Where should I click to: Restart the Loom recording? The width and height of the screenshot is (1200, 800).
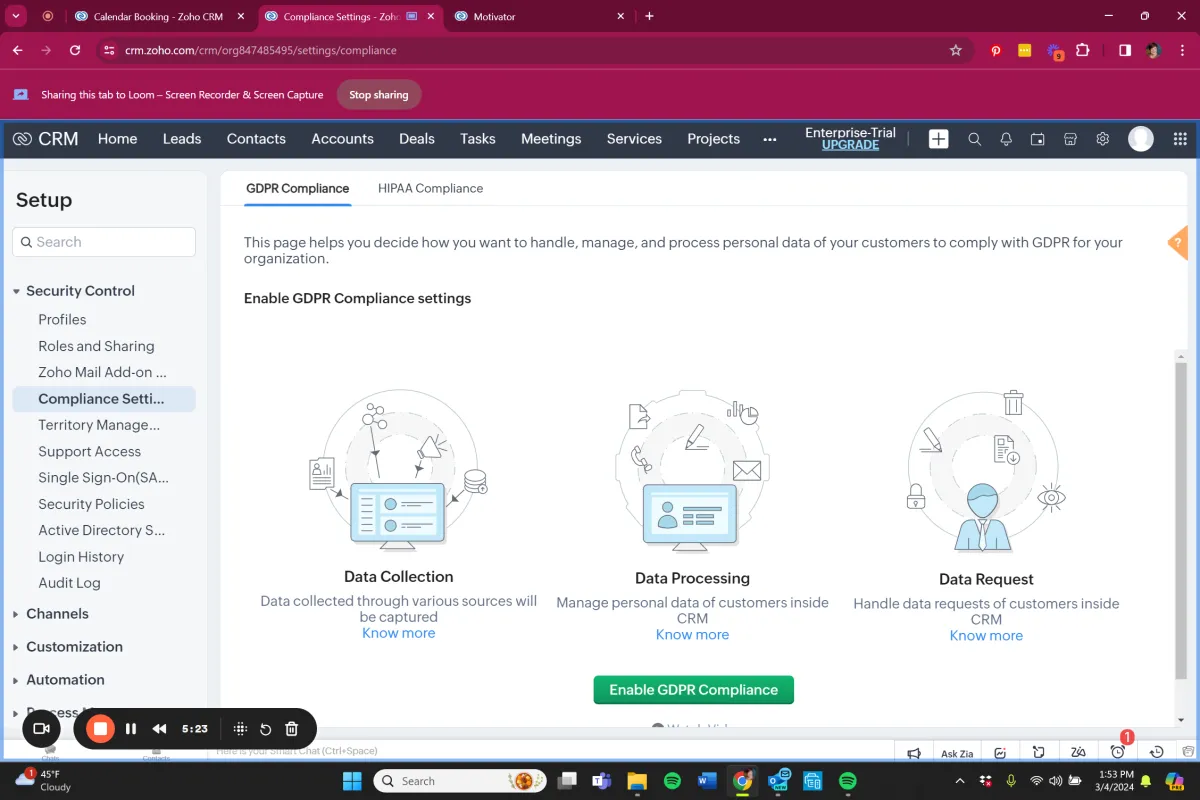click(266, 729)
